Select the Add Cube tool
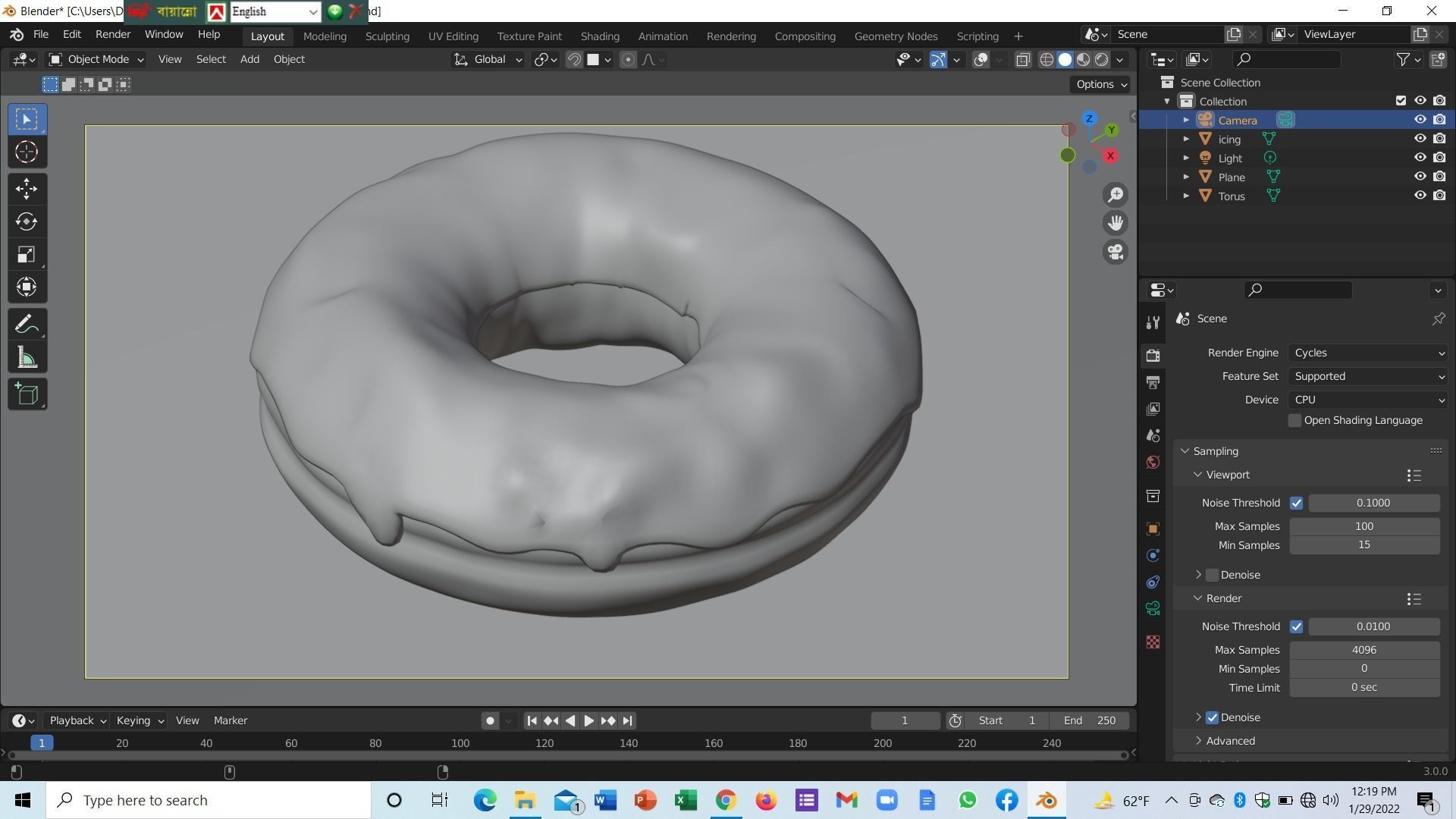 click(27, 394)
